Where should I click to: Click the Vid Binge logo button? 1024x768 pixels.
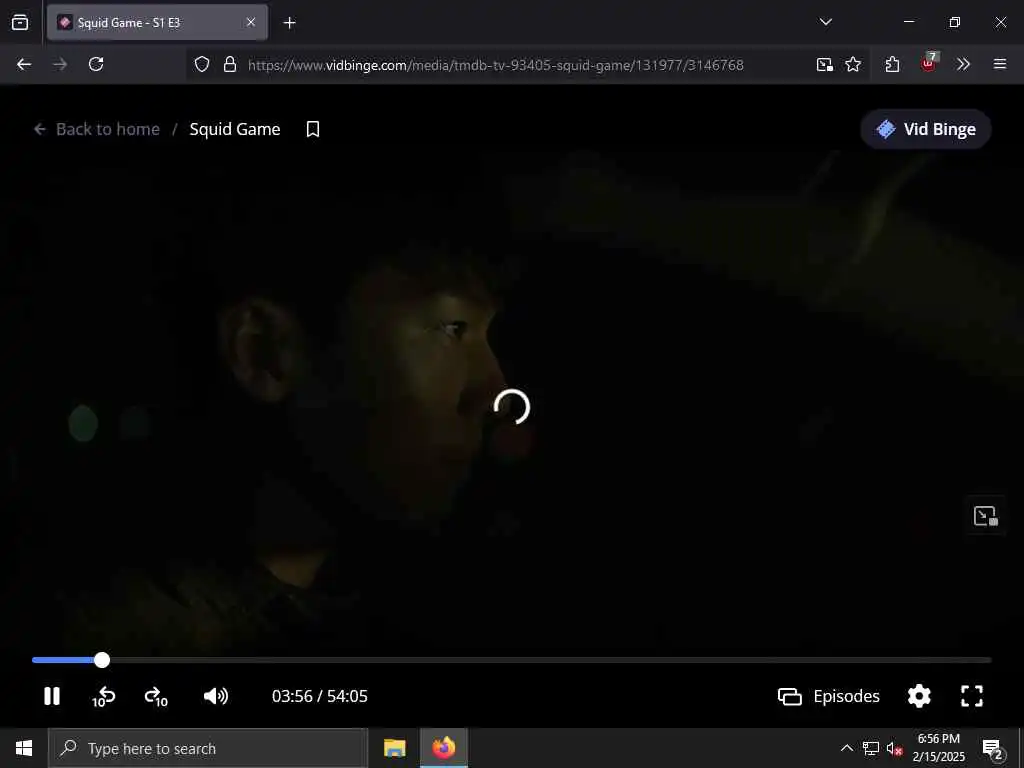(x=926, y=129)
